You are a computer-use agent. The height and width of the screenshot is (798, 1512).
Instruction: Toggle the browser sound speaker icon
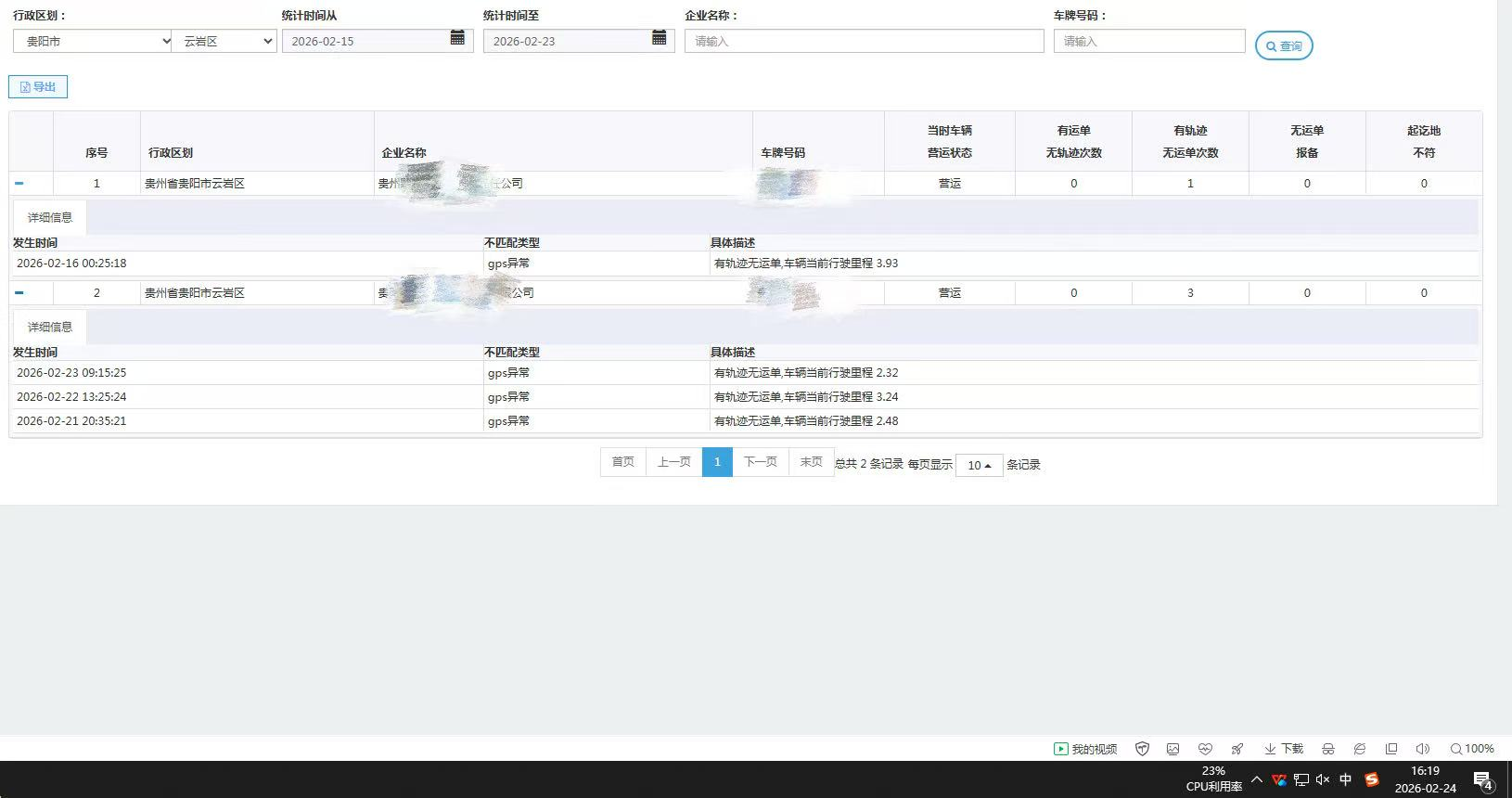tap(1422, 749)
